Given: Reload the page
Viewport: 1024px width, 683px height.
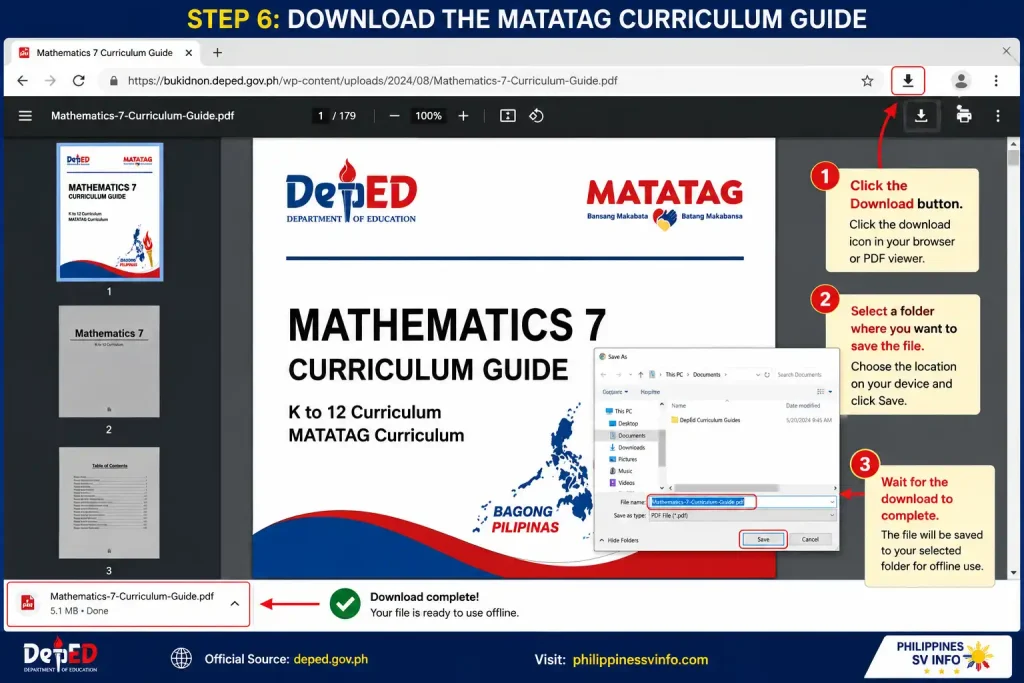Looking at the screenshot, I should click(x=78, y=80).
